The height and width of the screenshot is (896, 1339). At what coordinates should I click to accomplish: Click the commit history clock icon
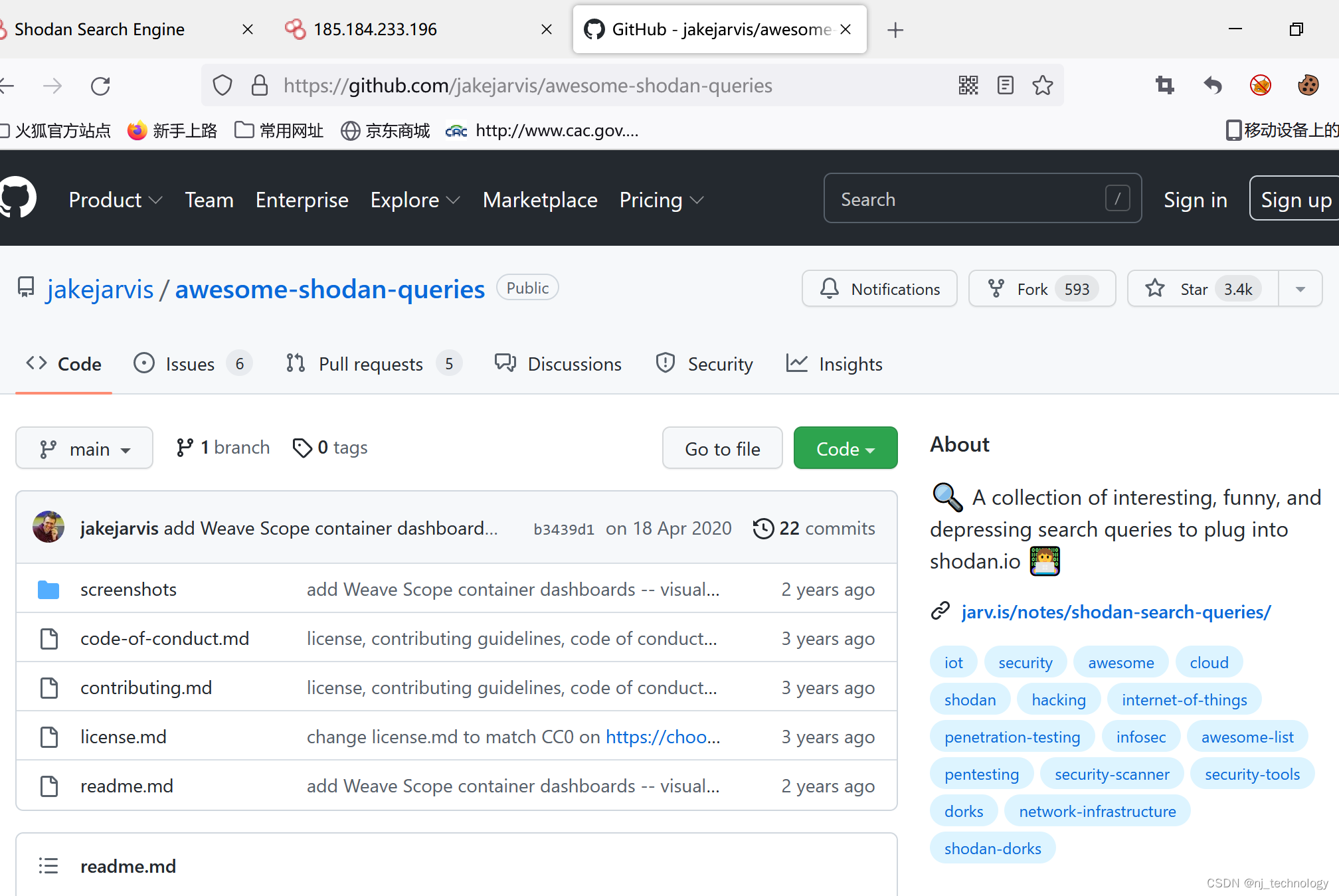(763, 528)
